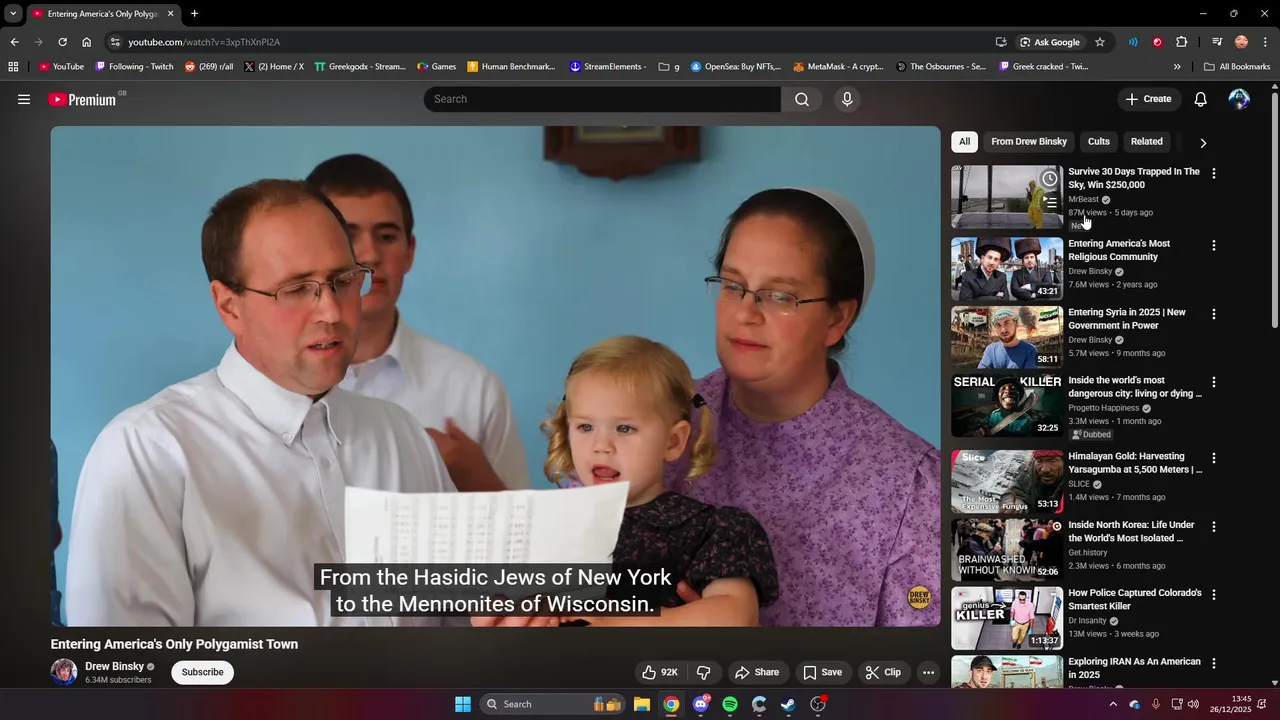Screen dimensions: 1280x720
Task: Open the All Bookmarks folder
Action: 1237,67
